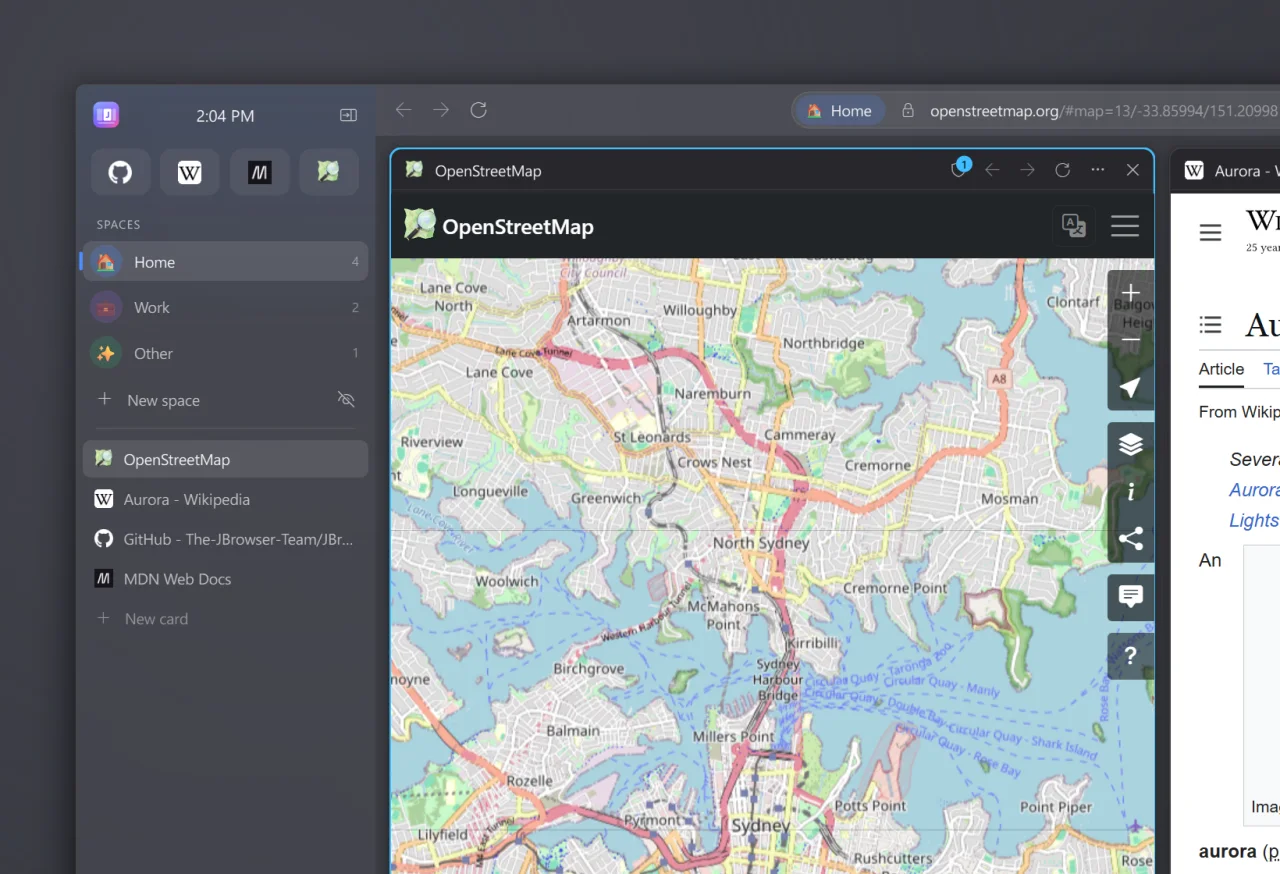Click the JBrowser app logo icon
This screenshot has width=1280, height=874.
point(106,115)
